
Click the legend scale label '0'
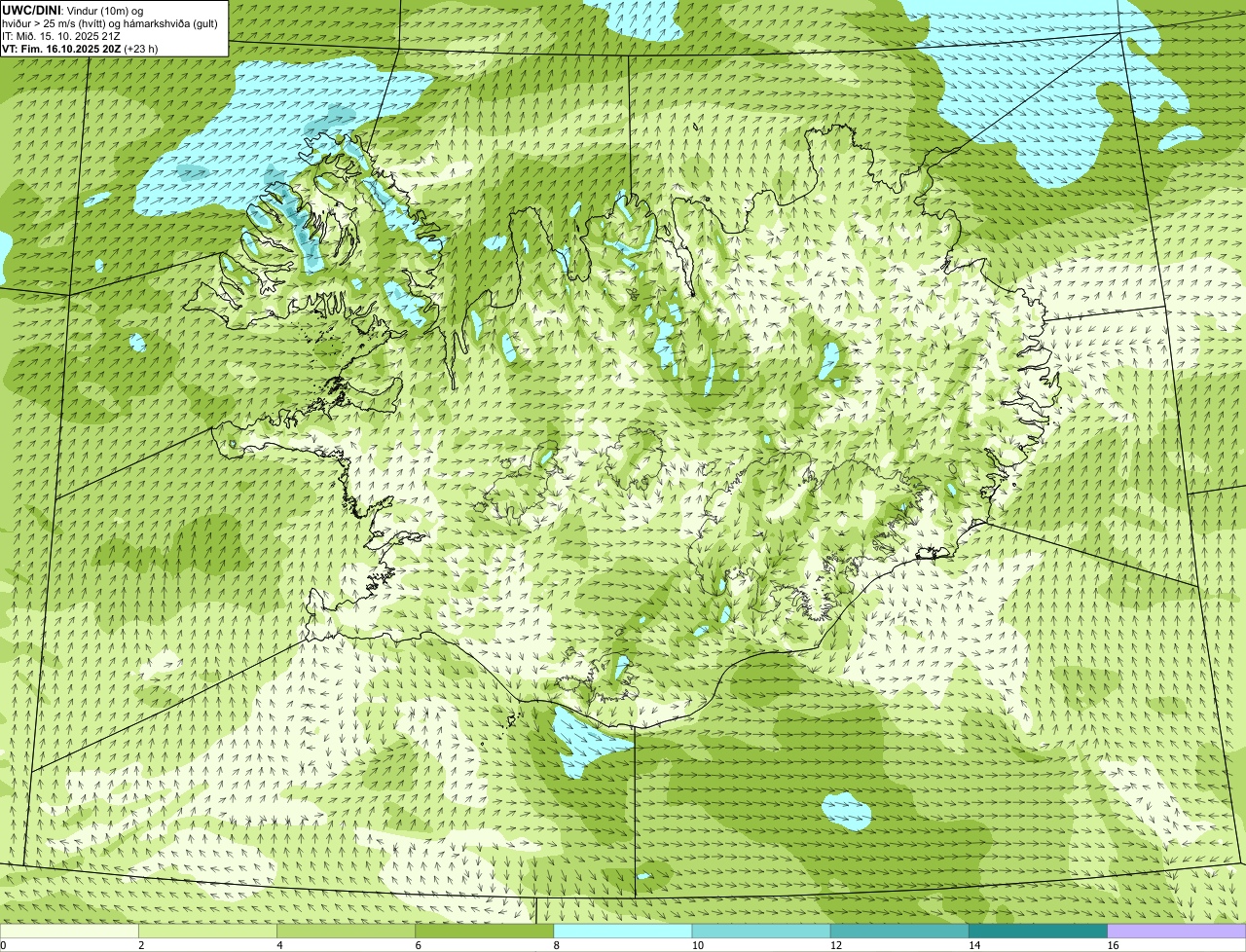coord(3,945)
